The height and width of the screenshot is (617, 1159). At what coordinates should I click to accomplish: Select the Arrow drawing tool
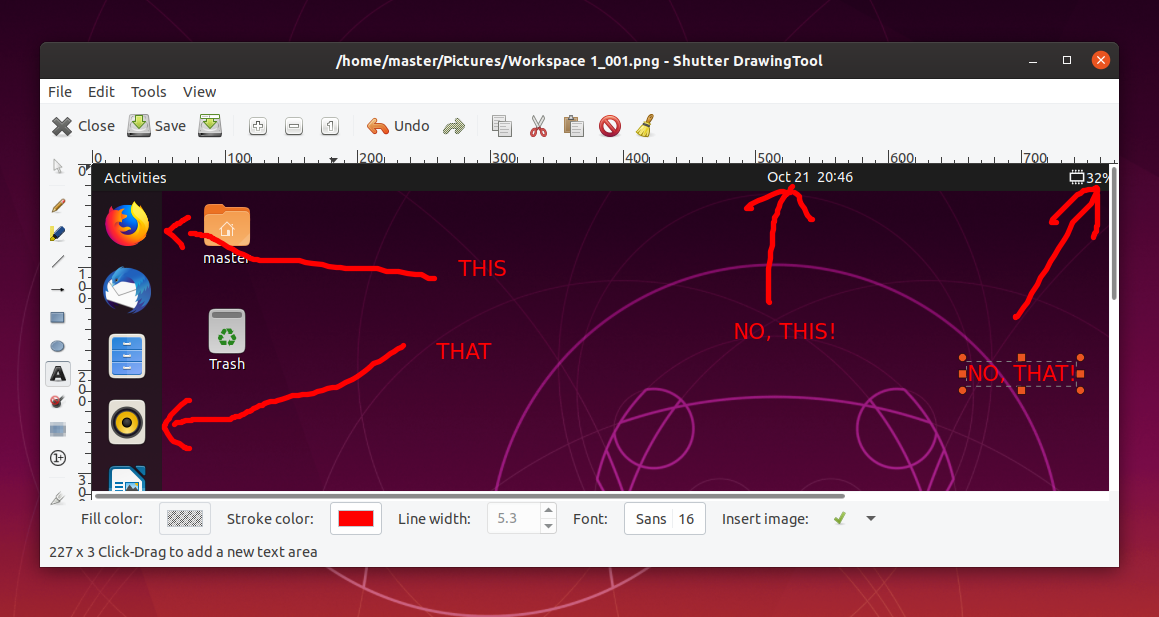pyautogui.click(x=57, y=289)
